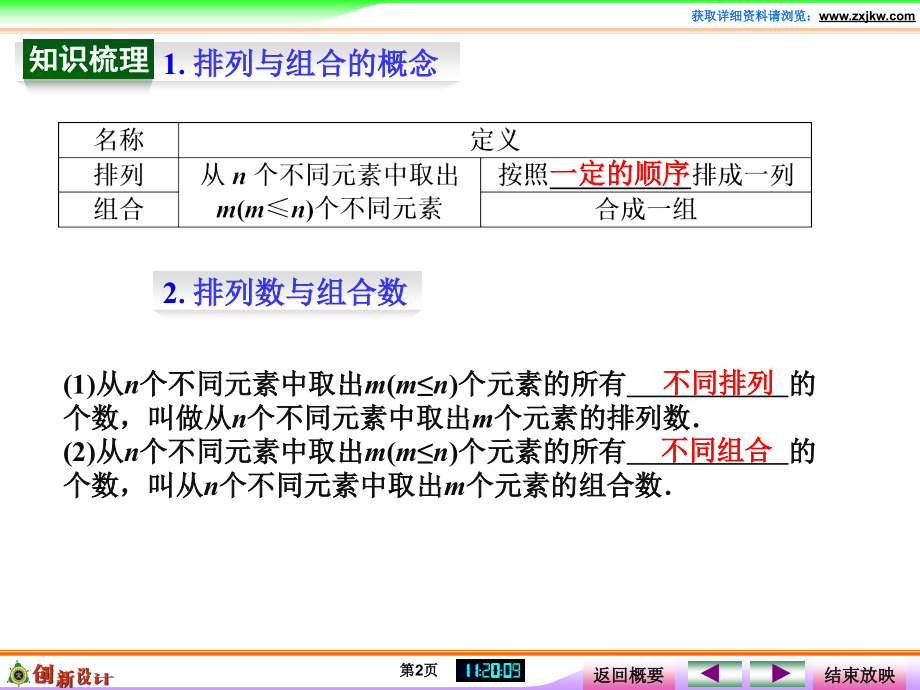Click heading 1. 排列与组合的概念
This screenshot has height=690, width=920.
coord(301,64)
